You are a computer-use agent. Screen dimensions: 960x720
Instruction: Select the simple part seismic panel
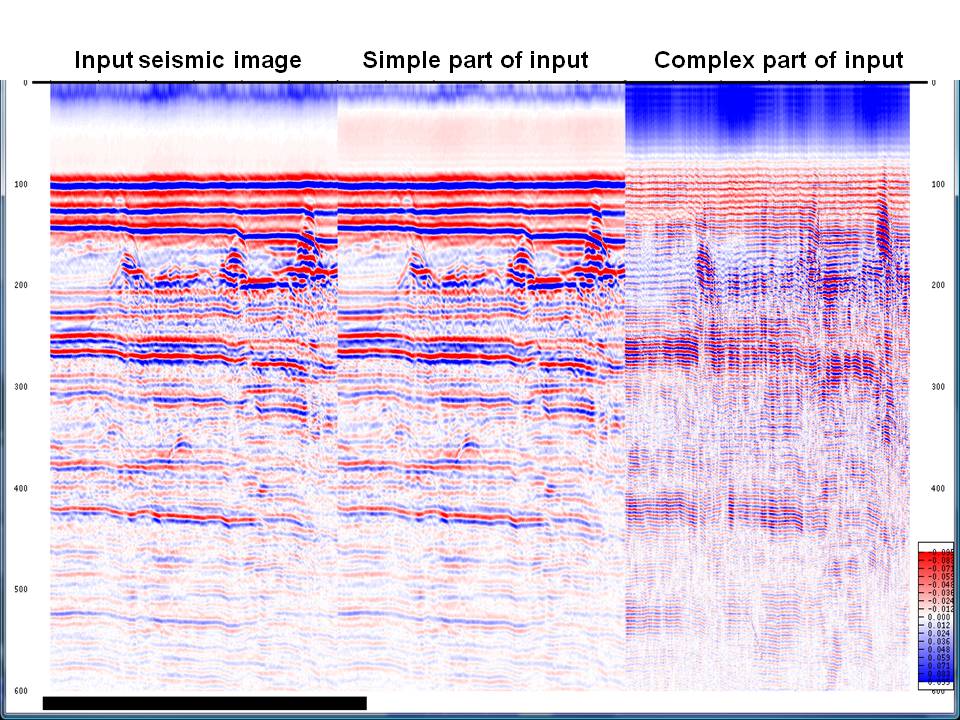pyautogui.click(x=481, y=386)
